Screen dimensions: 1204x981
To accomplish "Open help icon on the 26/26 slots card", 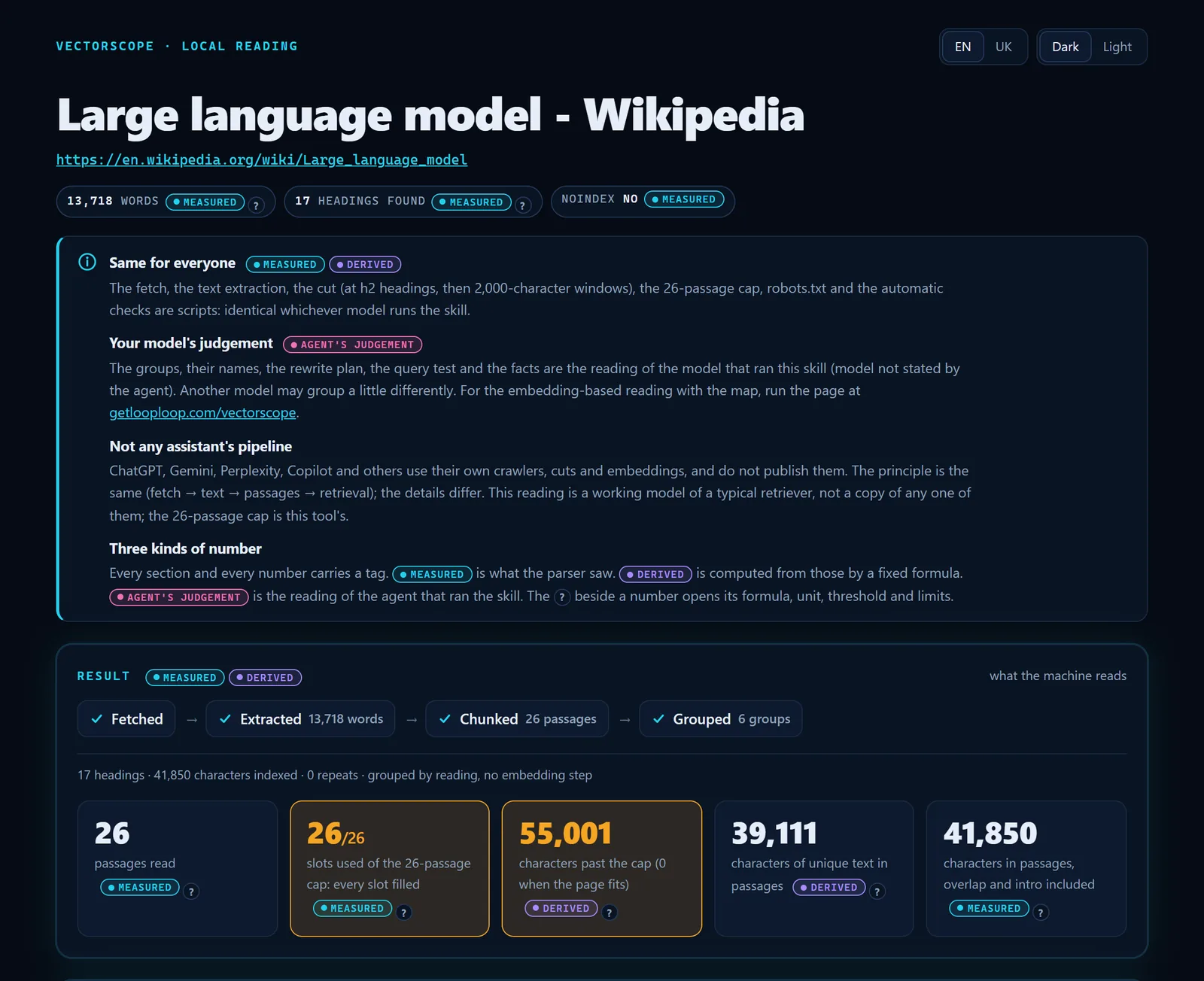I will pos(403,913).
